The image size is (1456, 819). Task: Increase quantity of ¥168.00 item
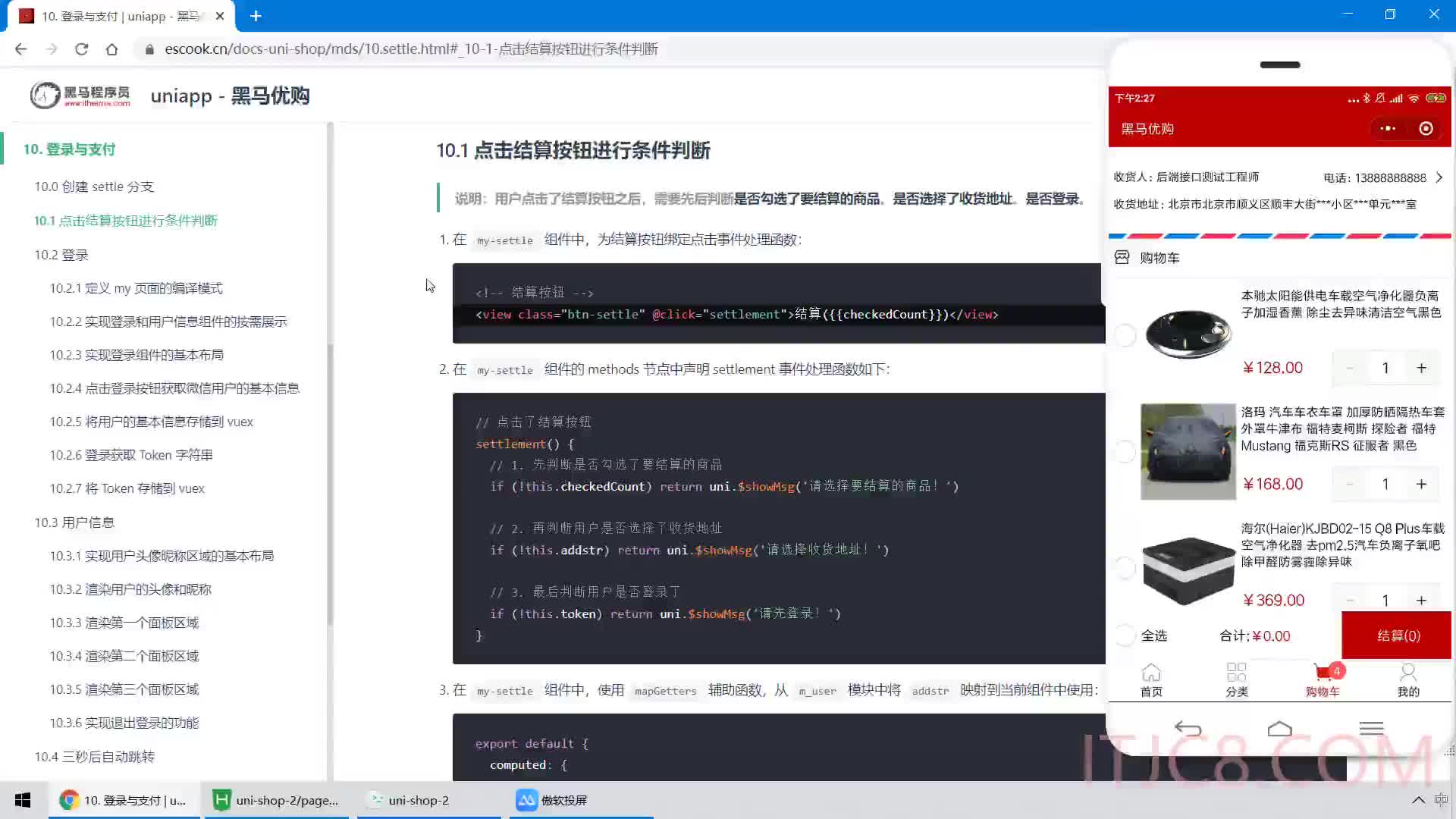[1421, 484]
